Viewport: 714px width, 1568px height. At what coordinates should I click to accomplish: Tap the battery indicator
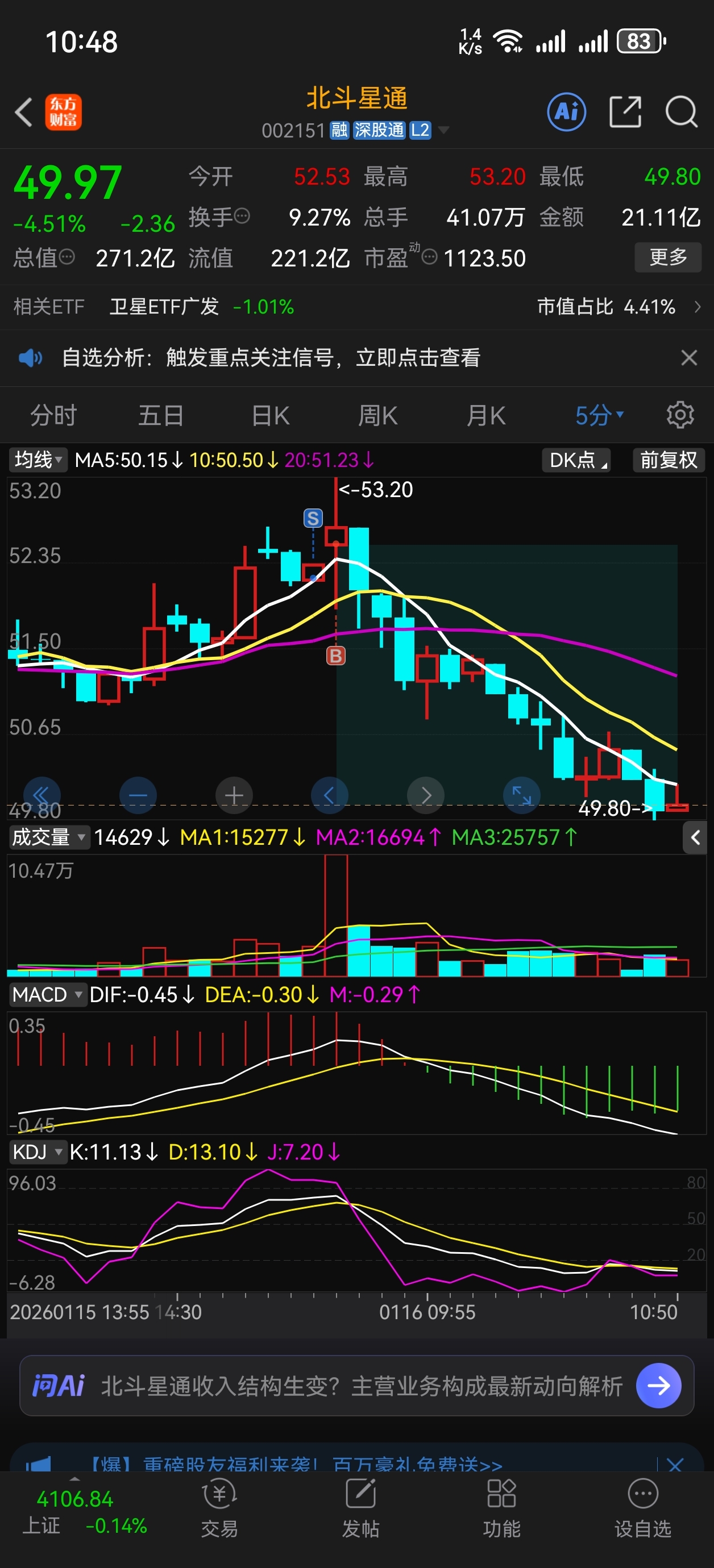pyautogui.click(x=641, y=41)
